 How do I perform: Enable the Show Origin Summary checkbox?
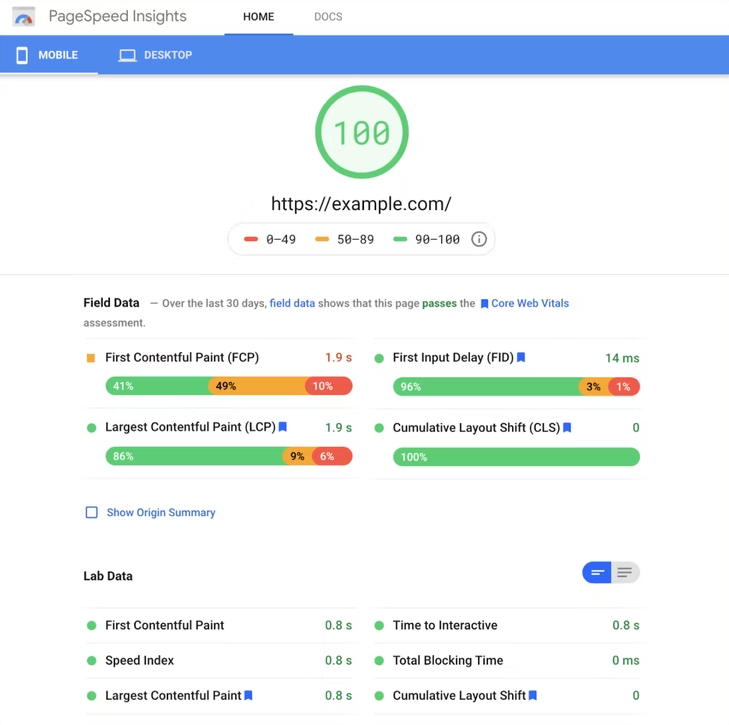[92, 512]
